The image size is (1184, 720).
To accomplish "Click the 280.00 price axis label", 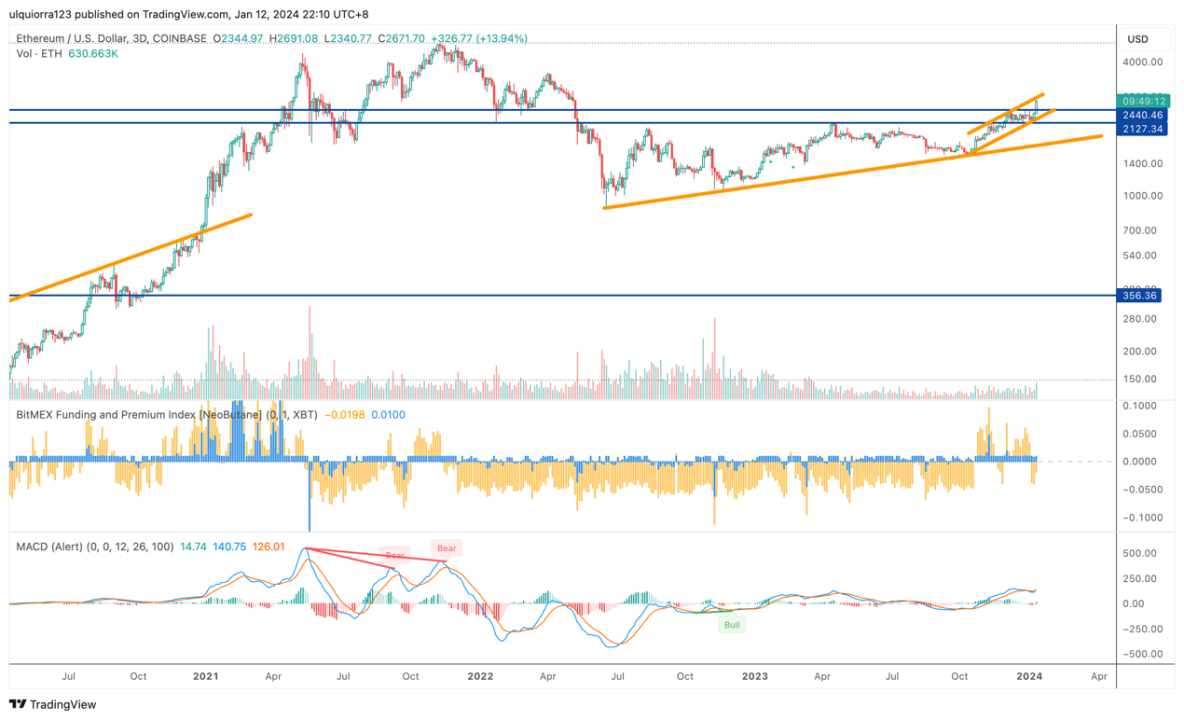I will 1140,318.
